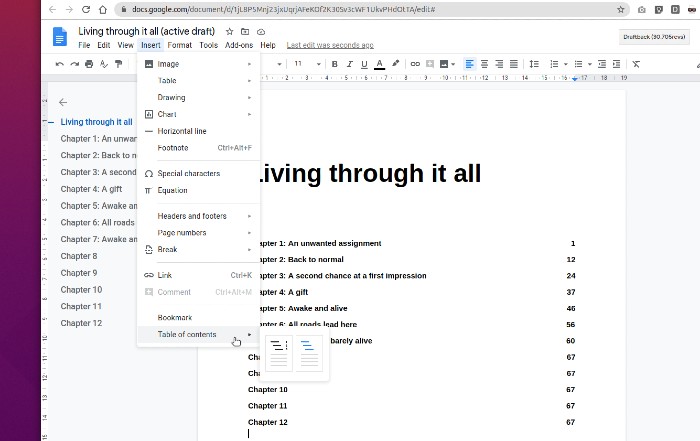Insert table of contents with page numbers
Screen dimensions: 700x441
coord(279,354)
